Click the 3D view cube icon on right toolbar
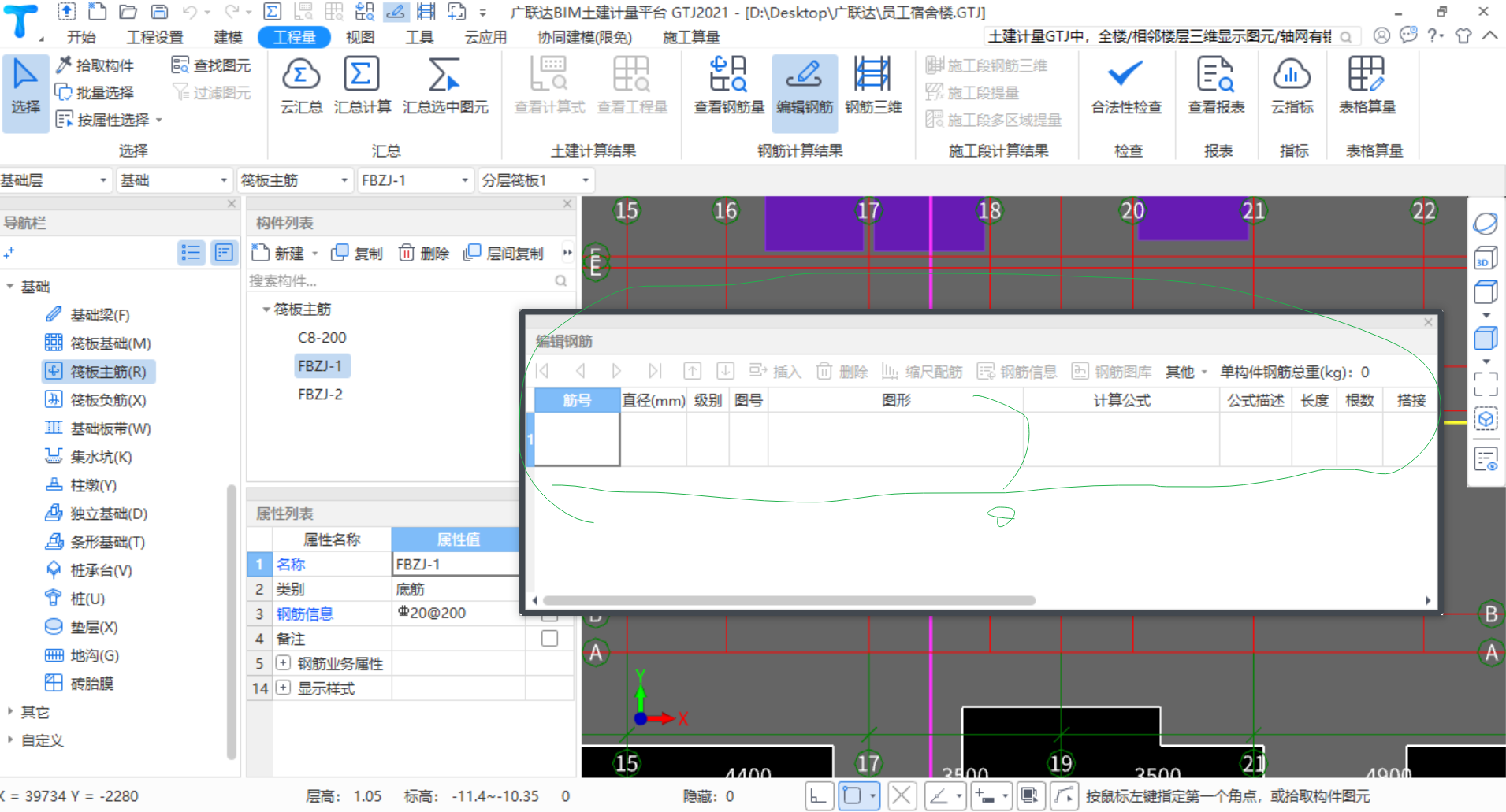This screenshot has height=812, width=1506. (x=1486, y=258)
